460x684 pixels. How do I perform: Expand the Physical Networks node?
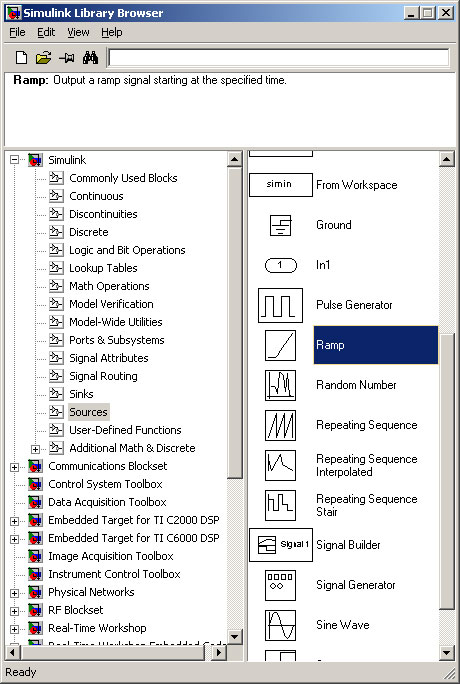pos(14,593)
